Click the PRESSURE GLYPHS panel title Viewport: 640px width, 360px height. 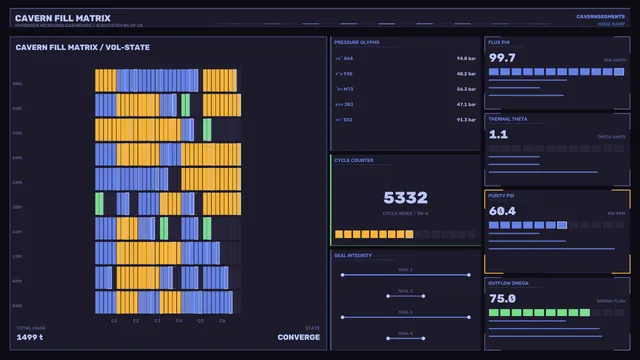click(356, 42)
